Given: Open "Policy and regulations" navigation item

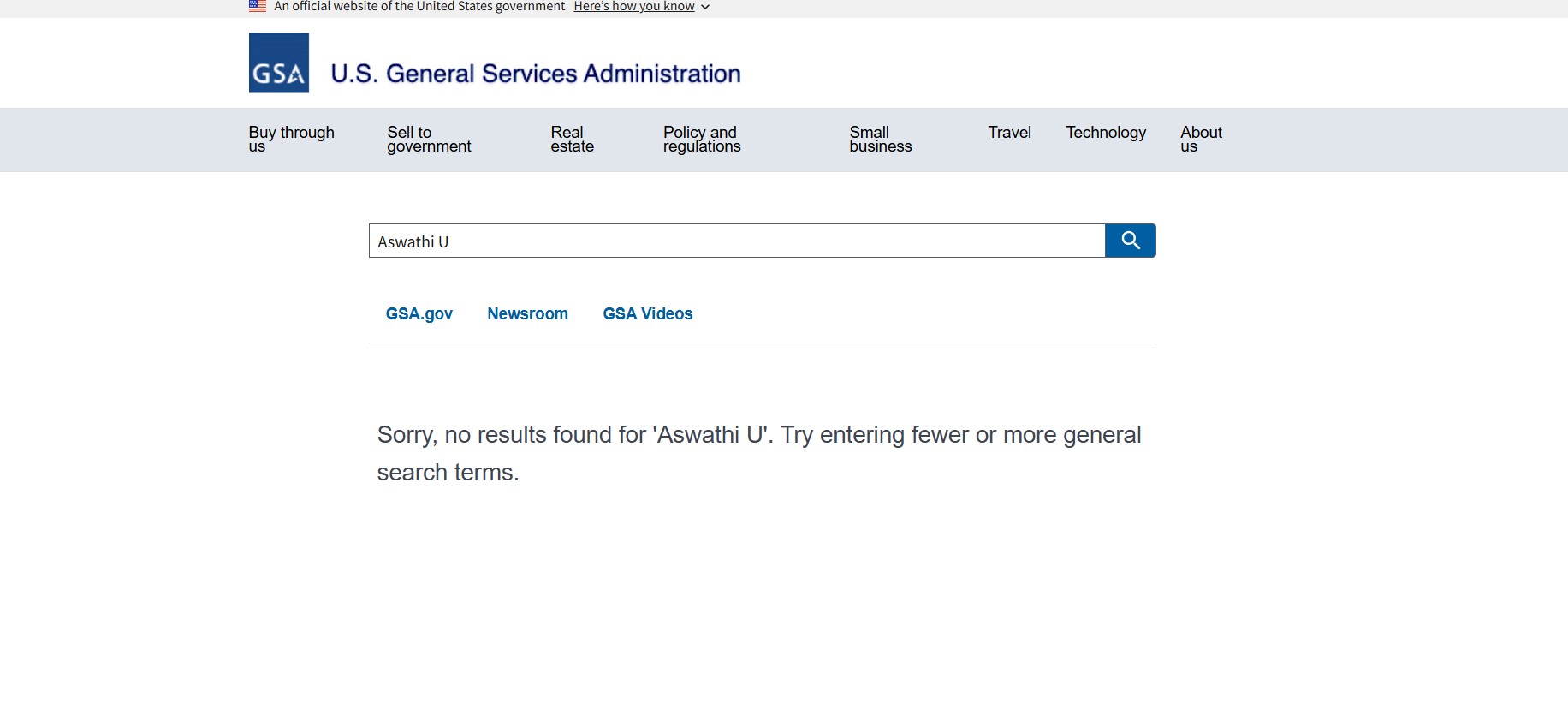Looking at the screenshot, I should [702, 139].
